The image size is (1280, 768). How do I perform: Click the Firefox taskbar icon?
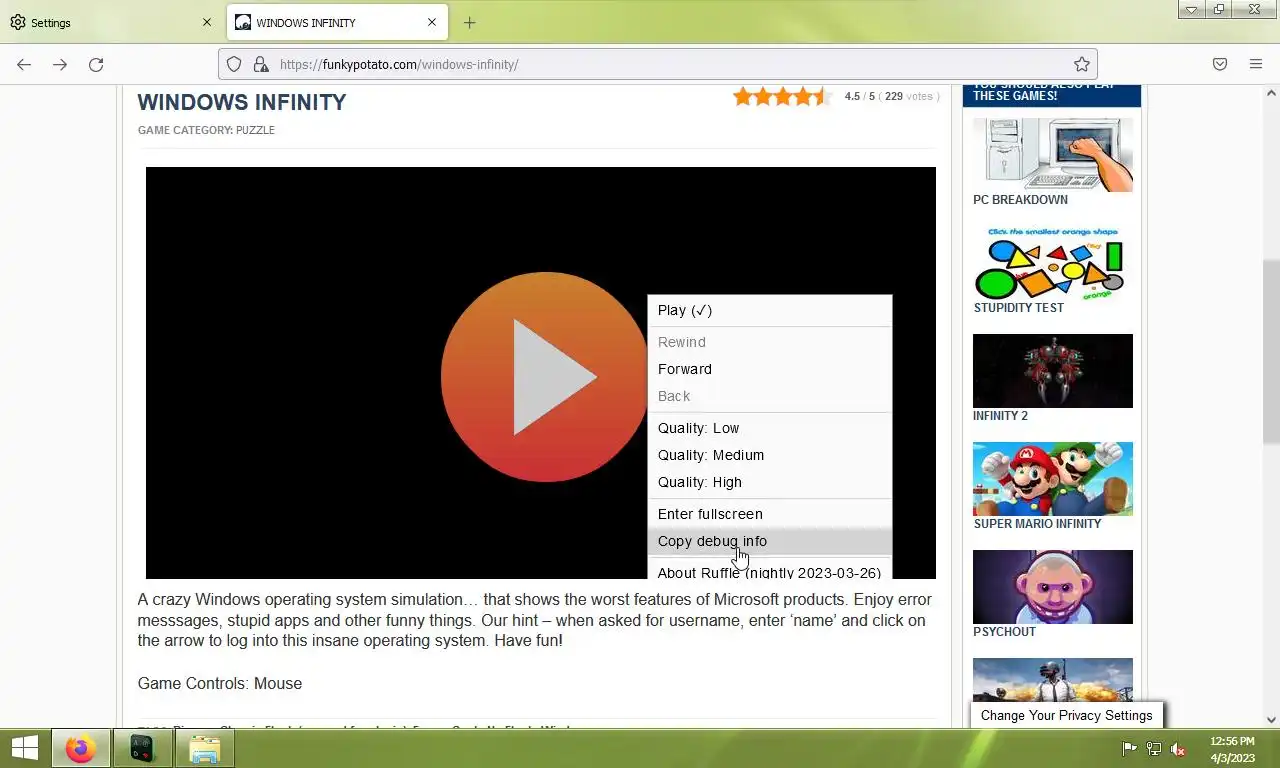click(x=80, y=748)
